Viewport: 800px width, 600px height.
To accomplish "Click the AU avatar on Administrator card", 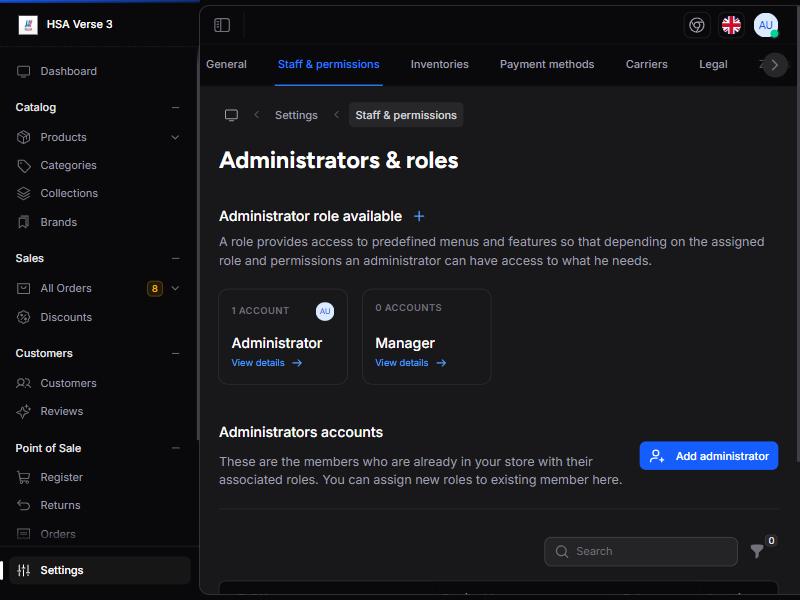I will pos(325,311).
